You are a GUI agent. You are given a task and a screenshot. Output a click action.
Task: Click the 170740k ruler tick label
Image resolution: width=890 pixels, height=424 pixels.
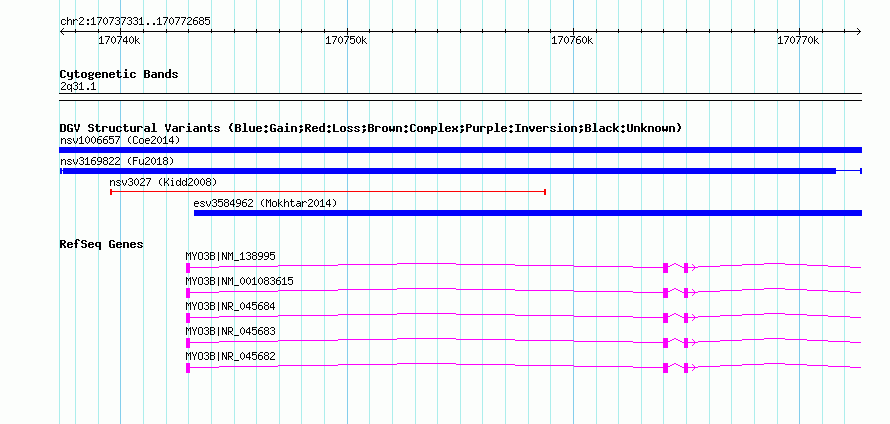tap(119, 41)
